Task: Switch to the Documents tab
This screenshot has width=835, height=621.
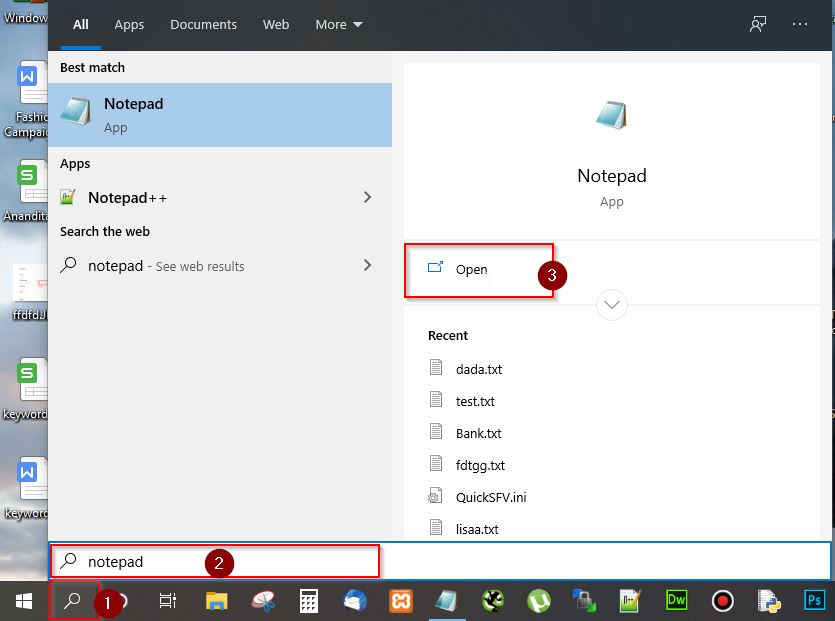Action: click(203, 24)
